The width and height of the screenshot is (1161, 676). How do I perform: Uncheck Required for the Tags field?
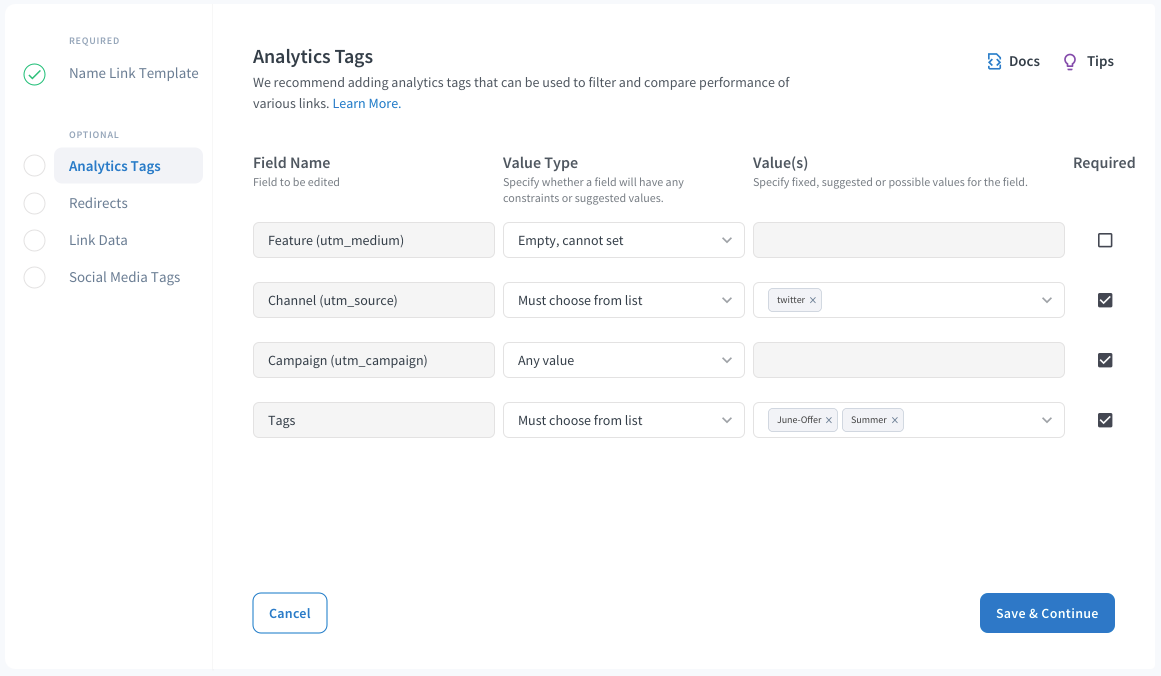point(1105,420)
